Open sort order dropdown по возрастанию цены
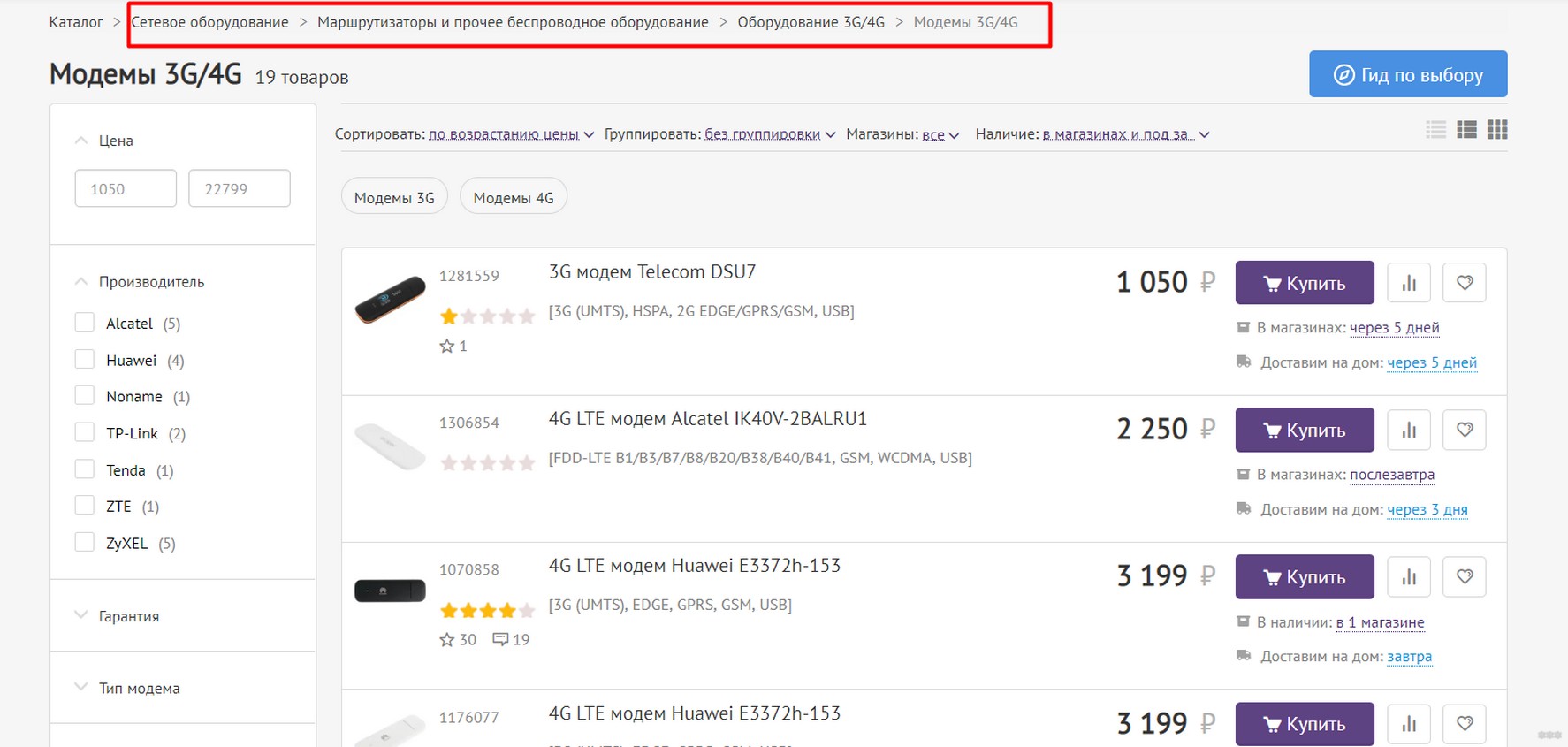The width and height of the screenshot is (1568, 747). click(511, 134)
